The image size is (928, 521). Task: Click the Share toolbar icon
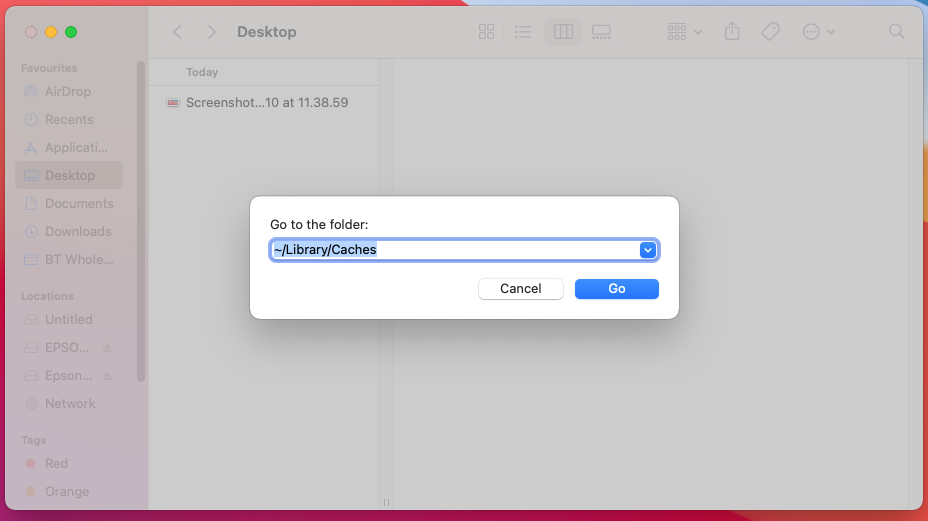click(x=732, y=32)
